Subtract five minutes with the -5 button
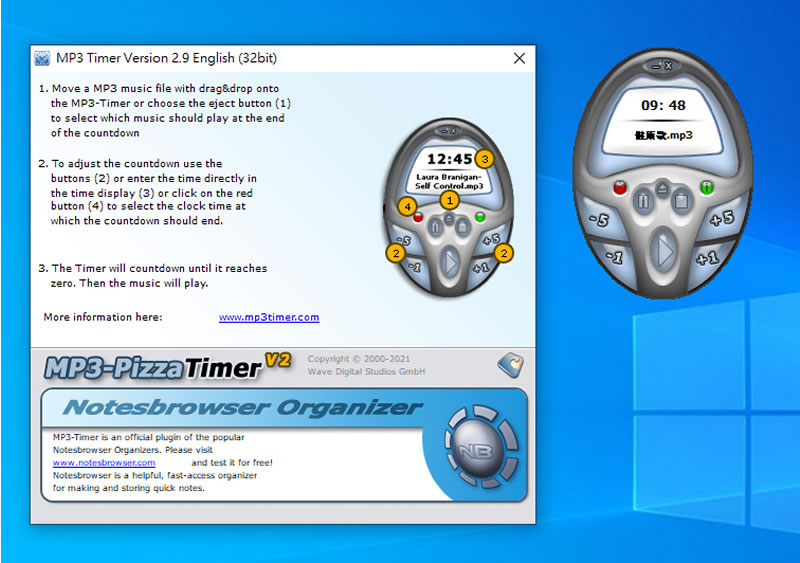The width and height of the screenshot is (800, 563). (599, 219)
